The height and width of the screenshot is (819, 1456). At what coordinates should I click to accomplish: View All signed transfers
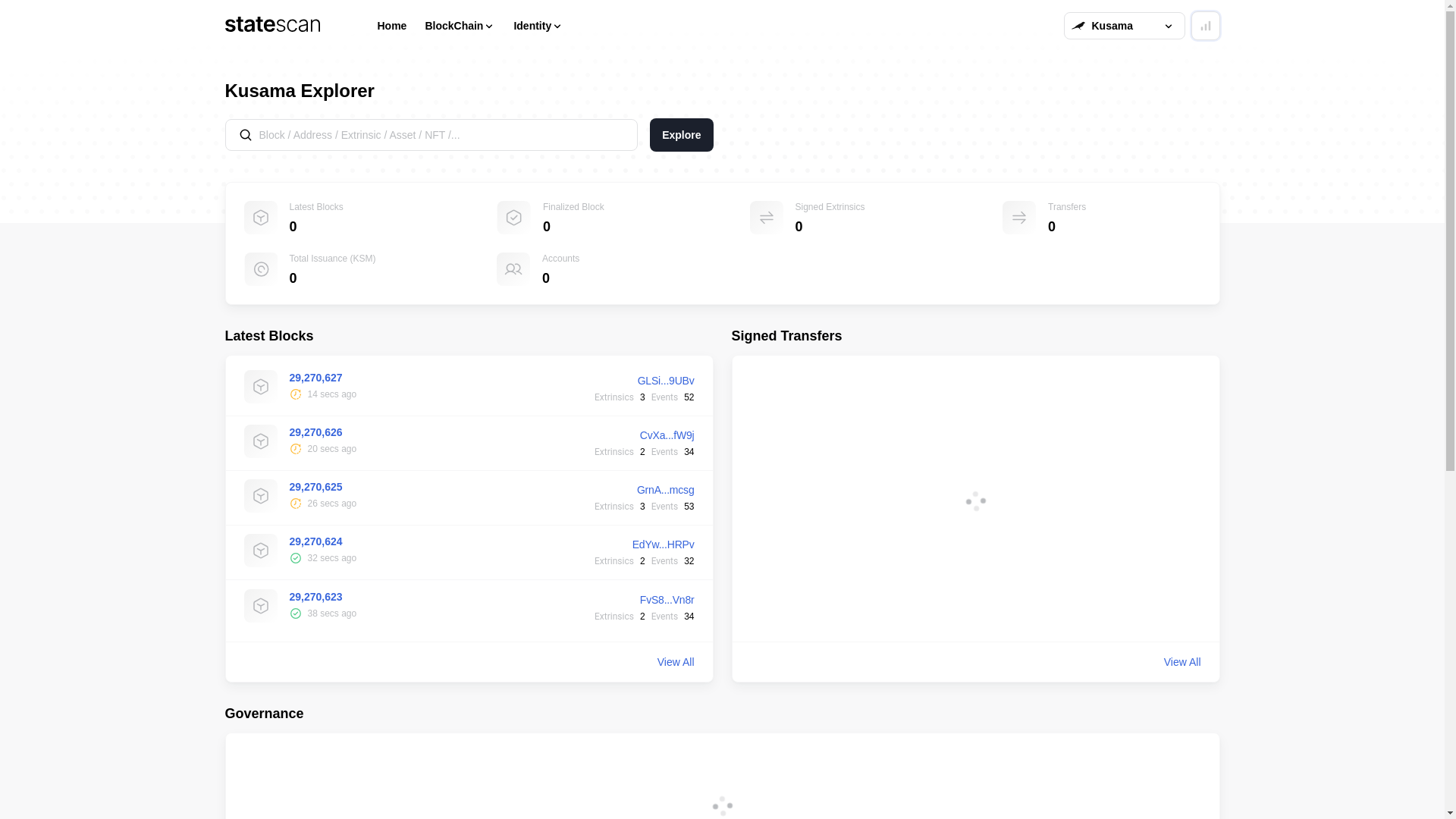tap(1181, 662)
